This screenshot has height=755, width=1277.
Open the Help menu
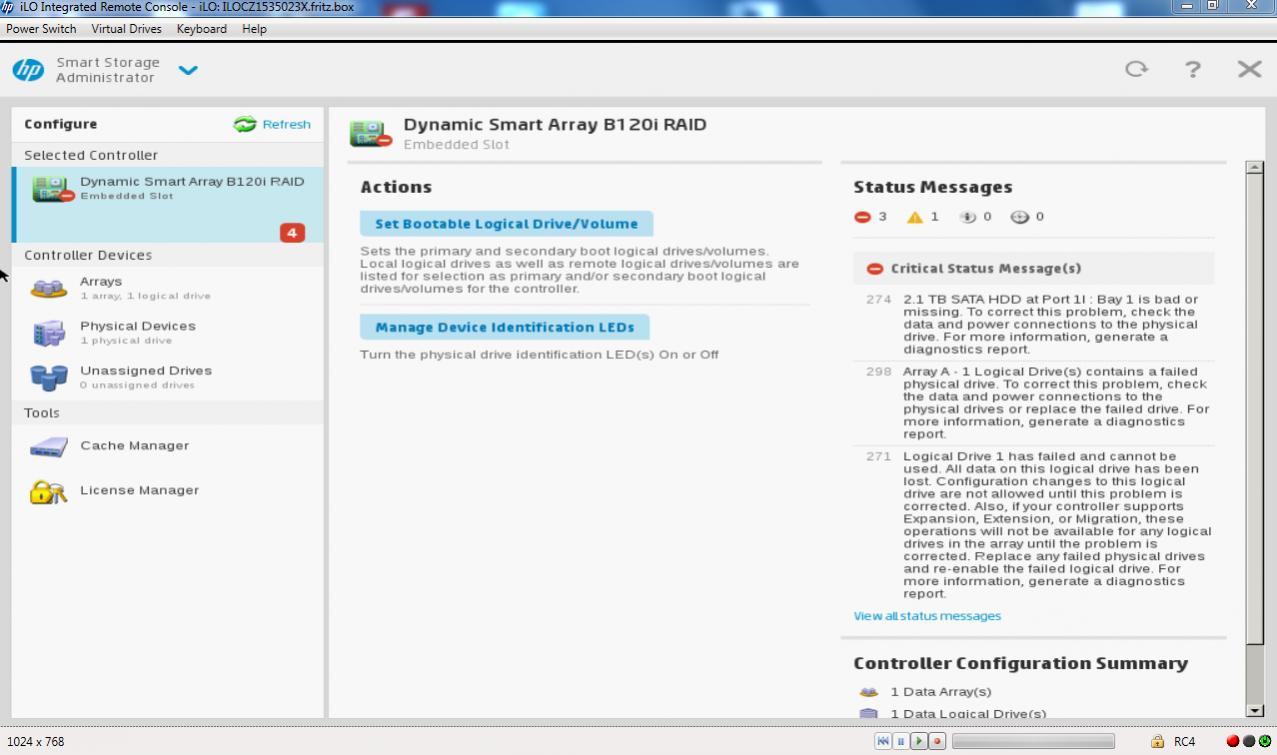tap(254, 29)
